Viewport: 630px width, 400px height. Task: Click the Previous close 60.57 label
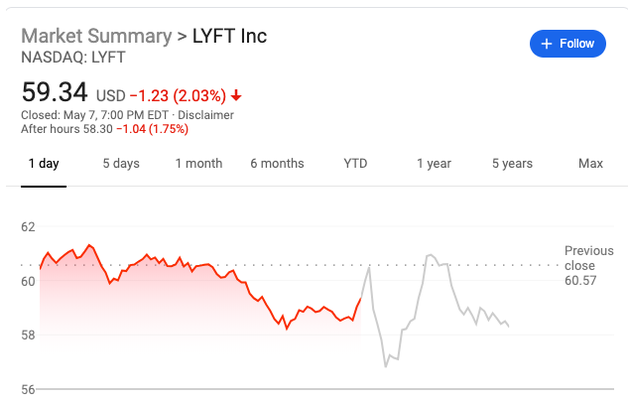click(589, 265)
